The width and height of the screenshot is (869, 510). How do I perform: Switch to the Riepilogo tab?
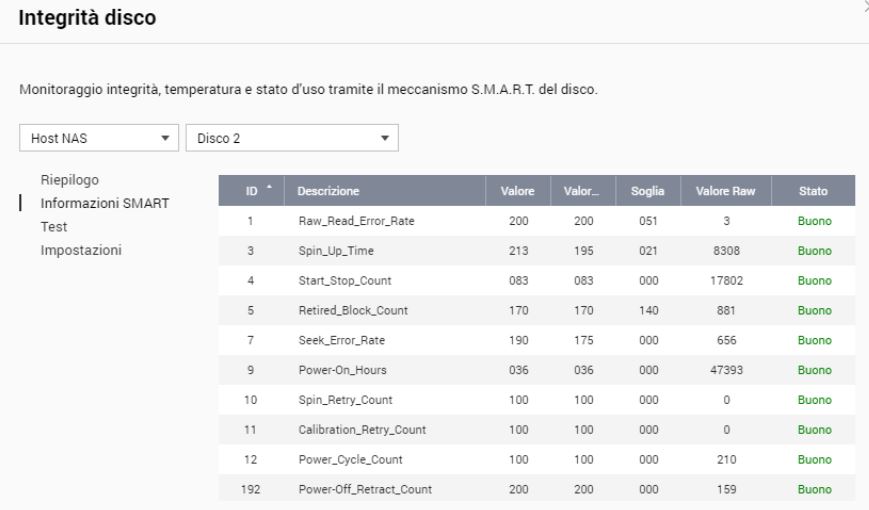[x=71, y=180]
